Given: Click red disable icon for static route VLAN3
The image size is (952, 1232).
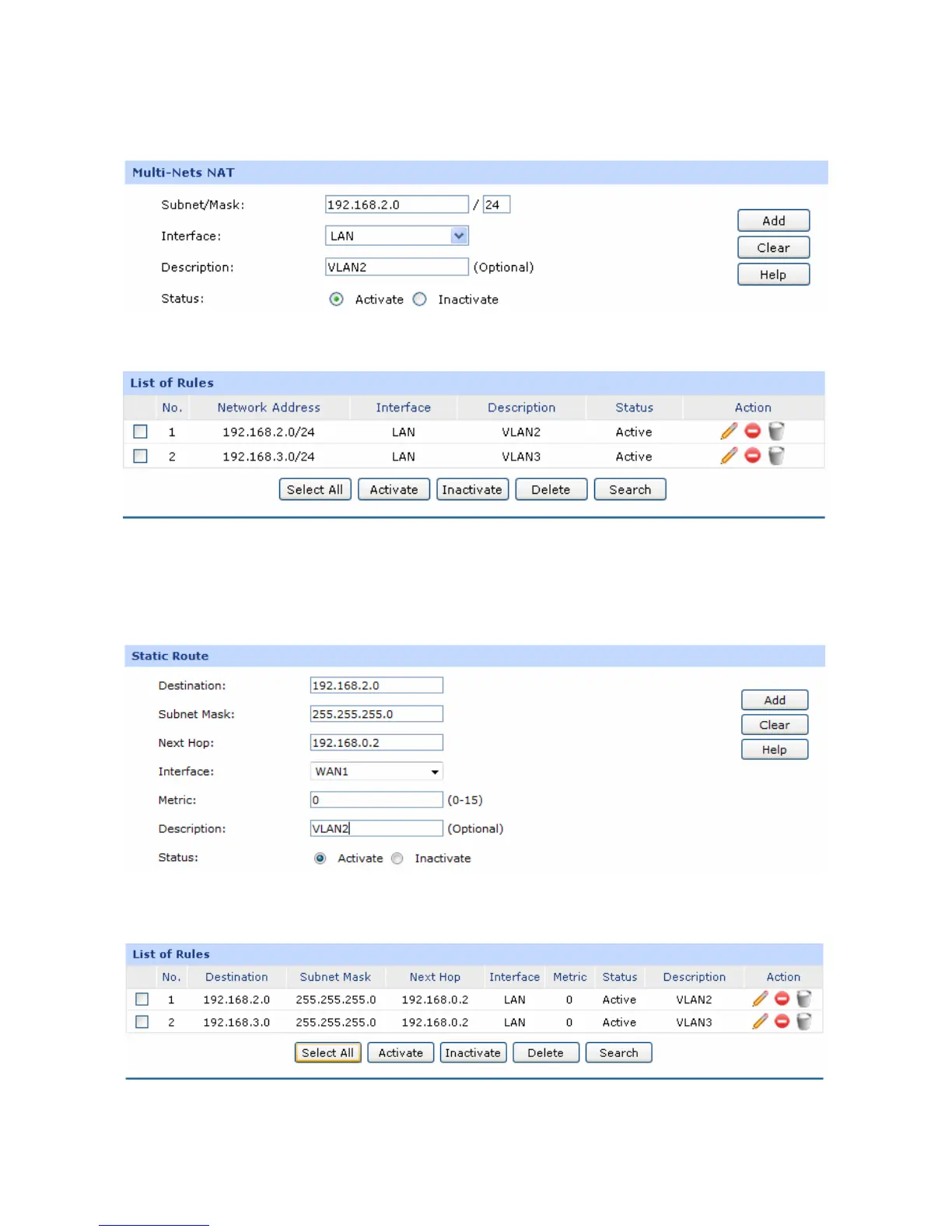Looking at the screenshot, I should pos(782,1021).
